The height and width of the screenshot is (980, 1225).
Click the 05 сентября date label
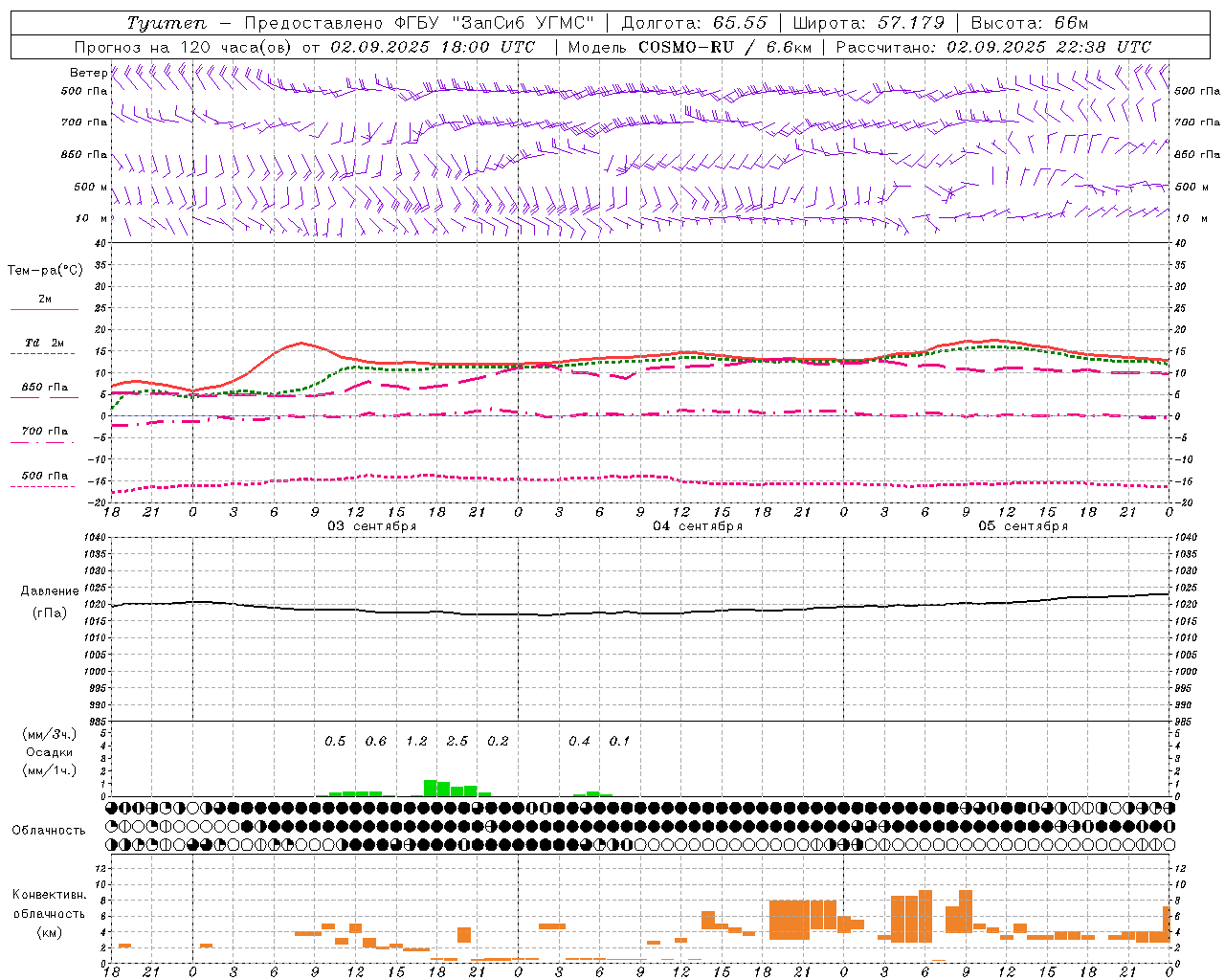coord(1023,526)
